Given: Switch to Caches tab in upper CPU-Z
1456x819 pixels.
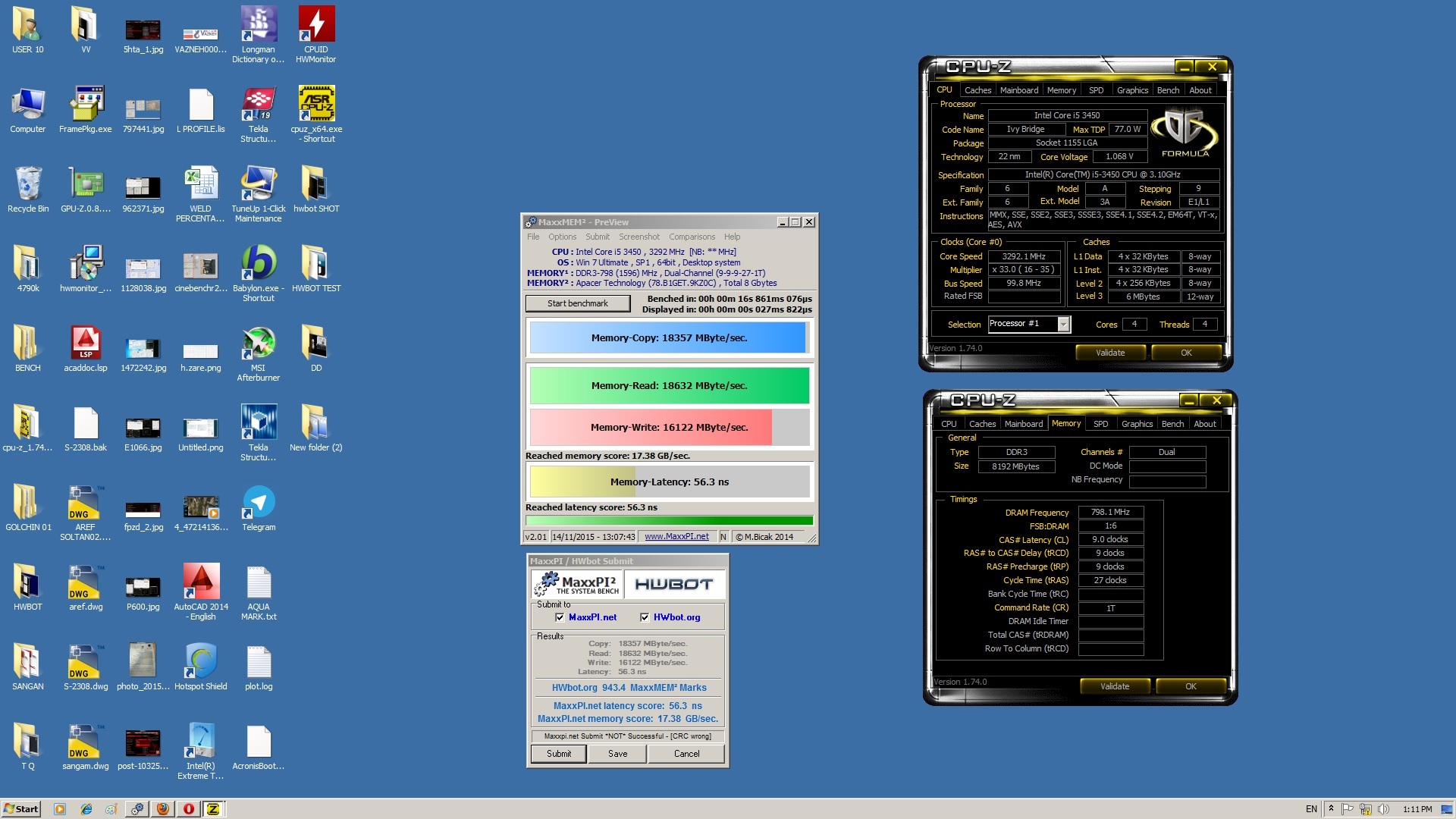Looking at the screenshot, I should tap(977, 90).
